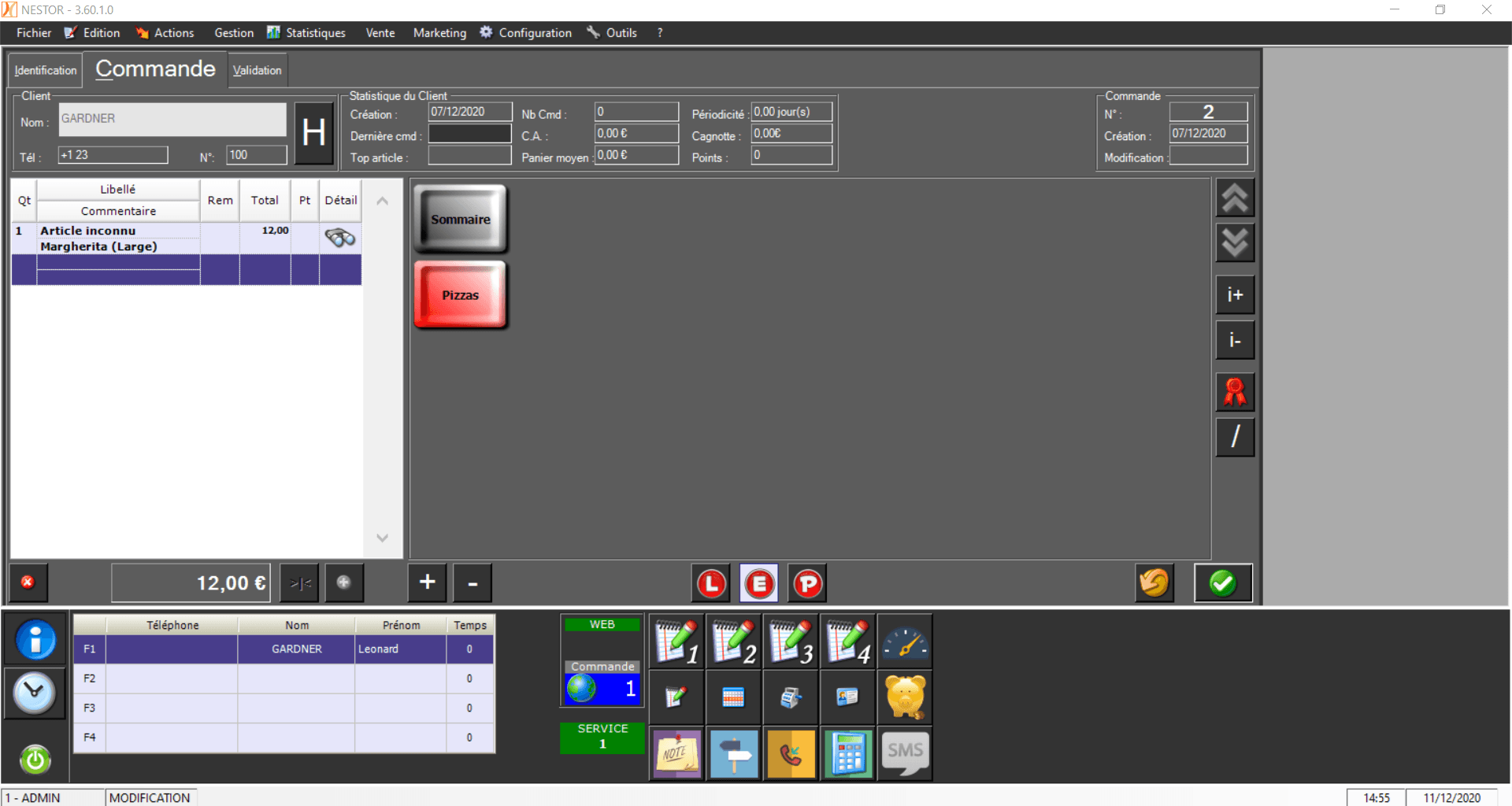Image resolution: width=1512 pixels, height=806 pixels.
Task: Open the cash register icon
Action: pos(791,697)
